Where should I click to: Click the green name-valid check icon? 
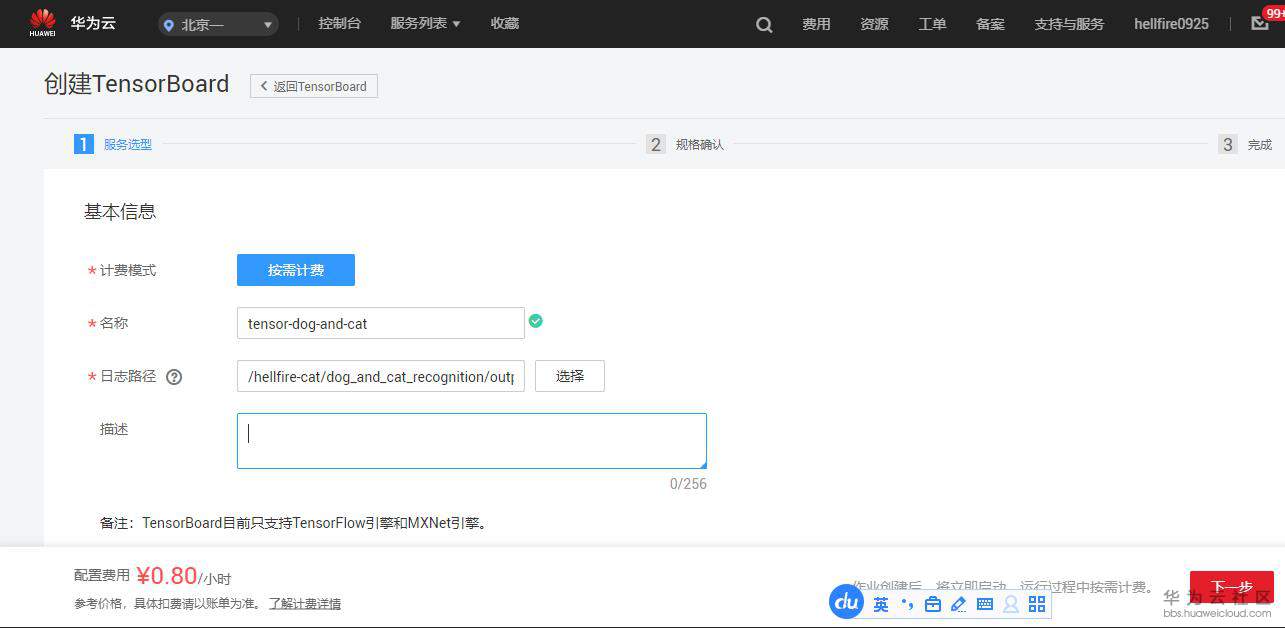pos(536,321)
